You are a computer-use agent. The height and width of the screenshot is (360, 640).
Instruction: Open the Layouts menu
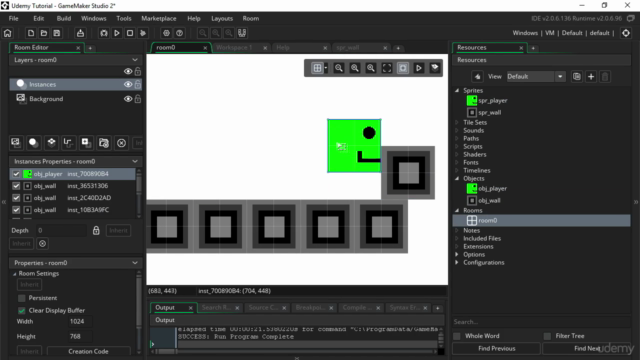pos(222,18)
